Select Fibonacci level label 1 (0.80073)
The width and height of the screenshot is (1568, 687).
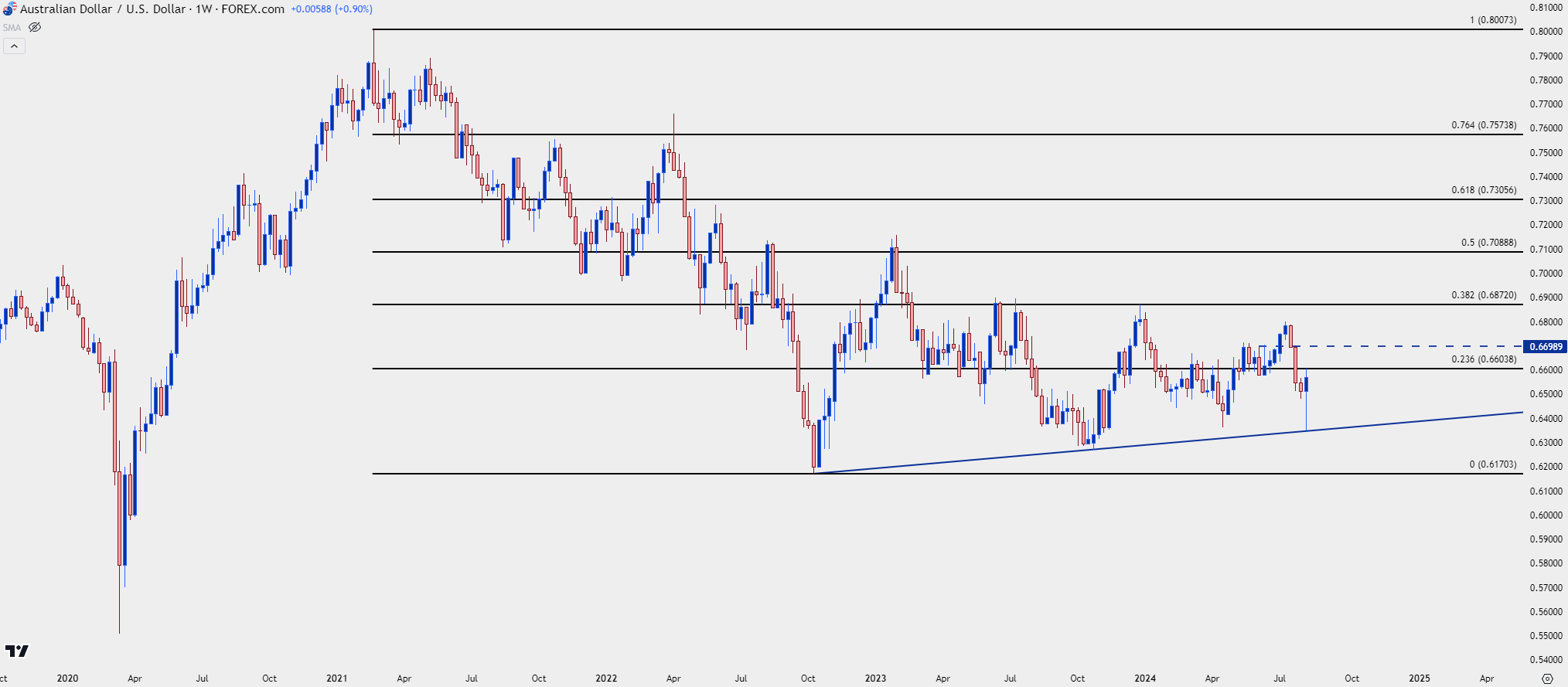click(x=1493, y=20)
